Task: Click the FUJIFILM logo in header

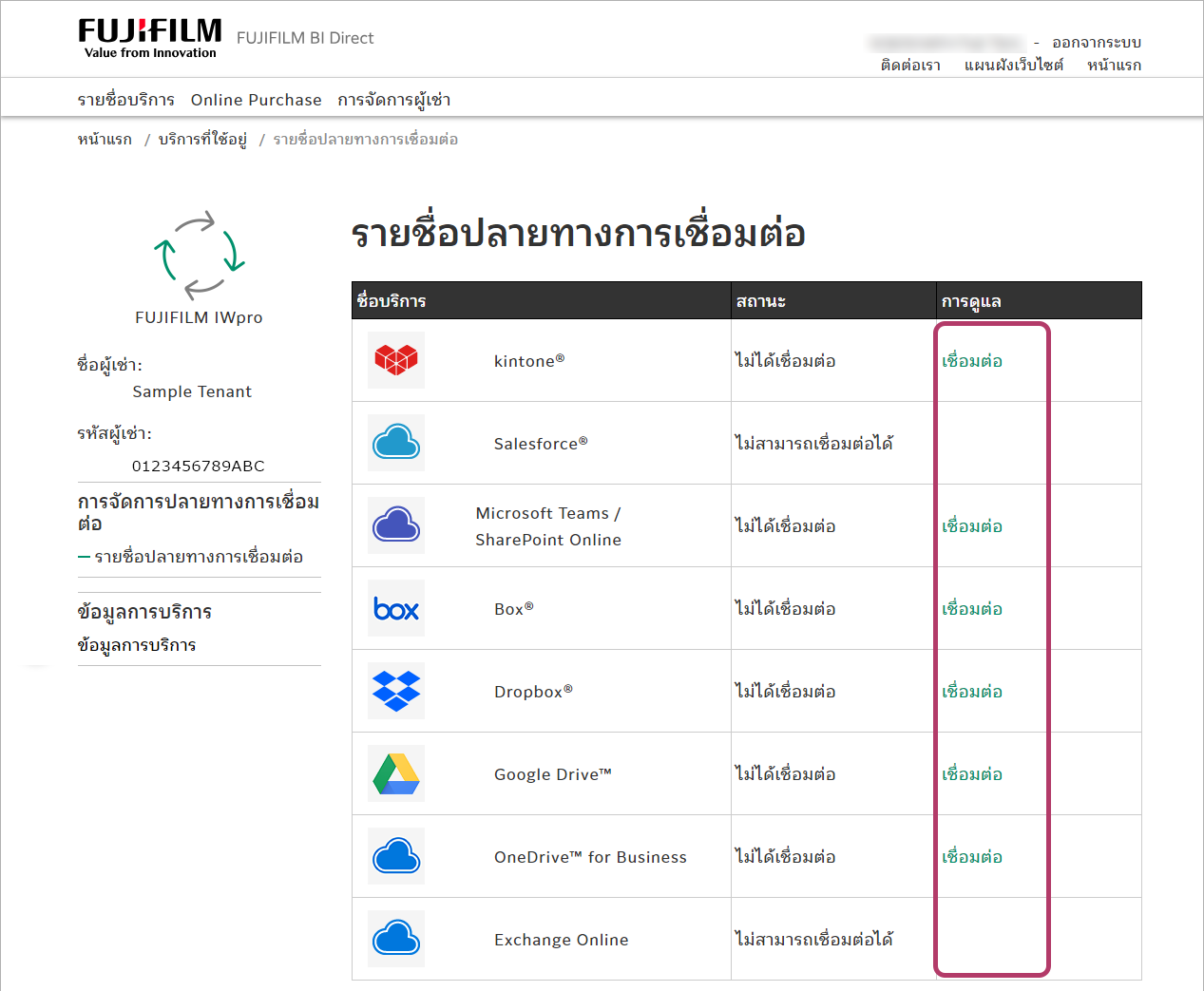Action: point(150,38)
